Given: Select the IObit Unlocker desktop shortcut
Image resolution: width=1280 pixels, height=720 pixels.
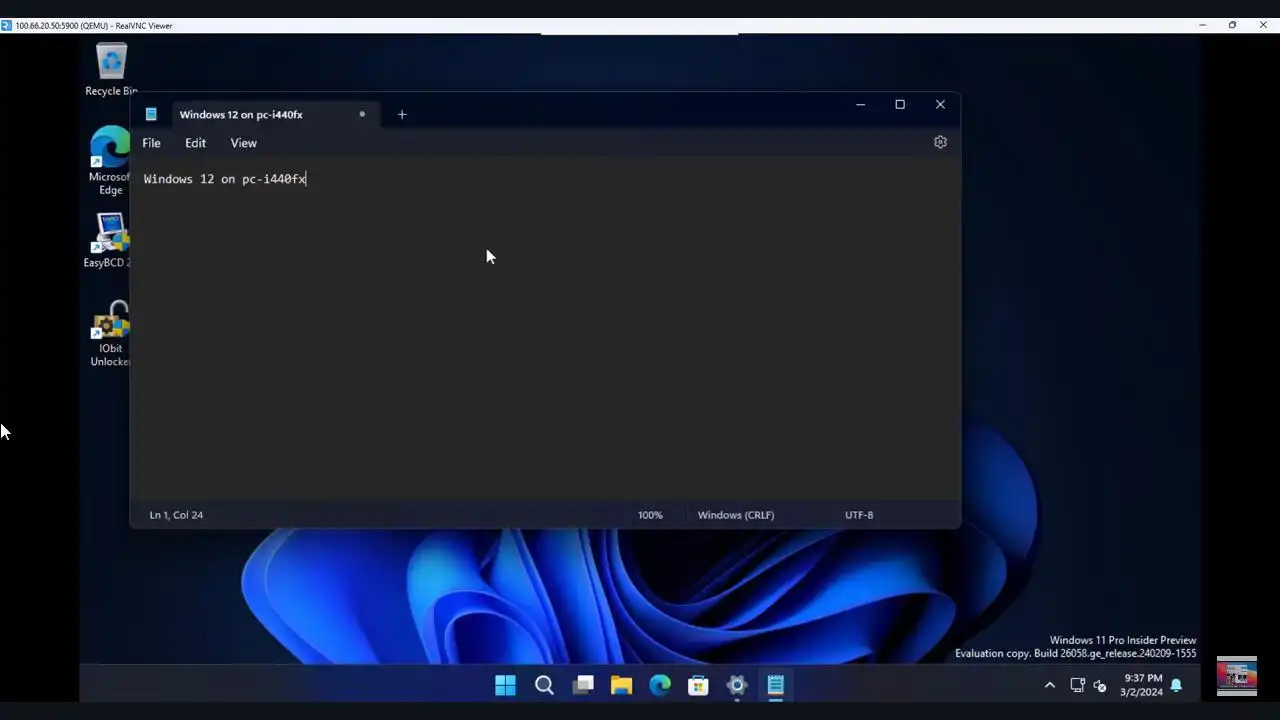Looking at the screenshot, I should [x=110, y=334].
